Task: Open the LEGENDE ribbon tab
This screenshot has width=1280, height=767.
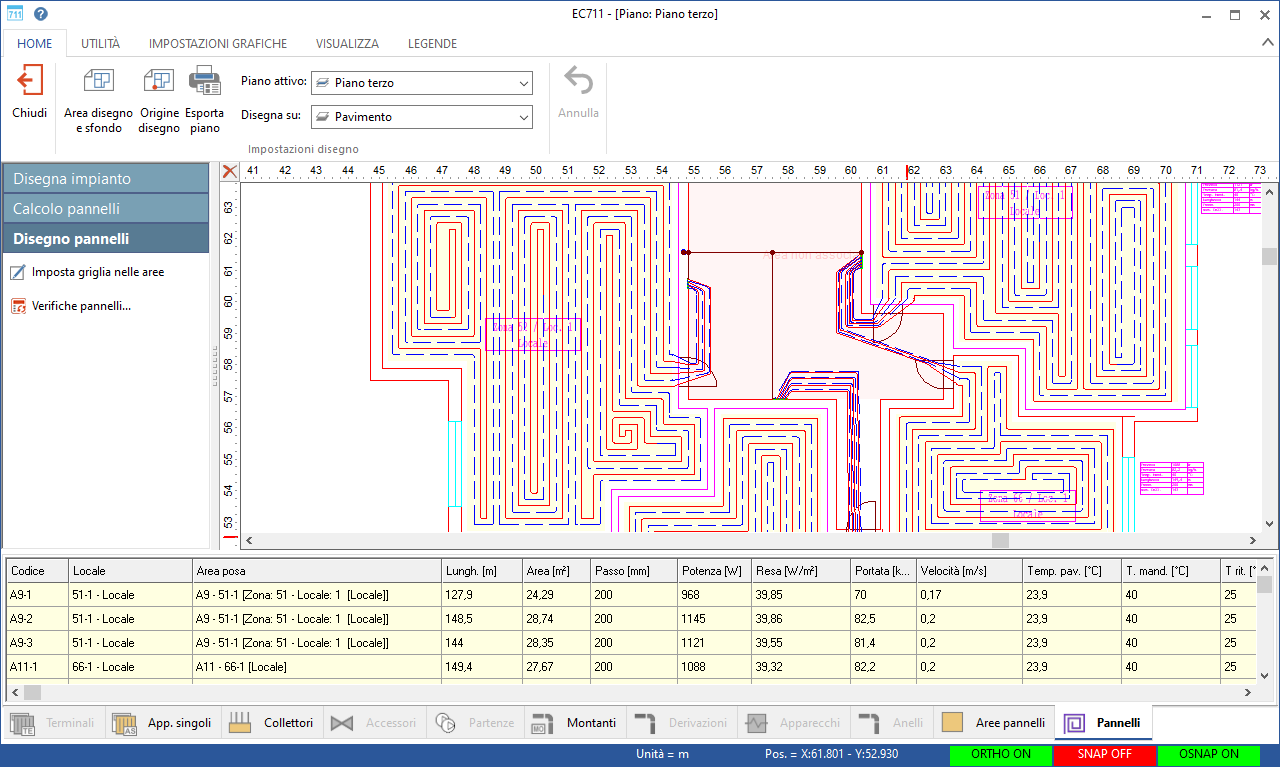Action: click(432, 44)
